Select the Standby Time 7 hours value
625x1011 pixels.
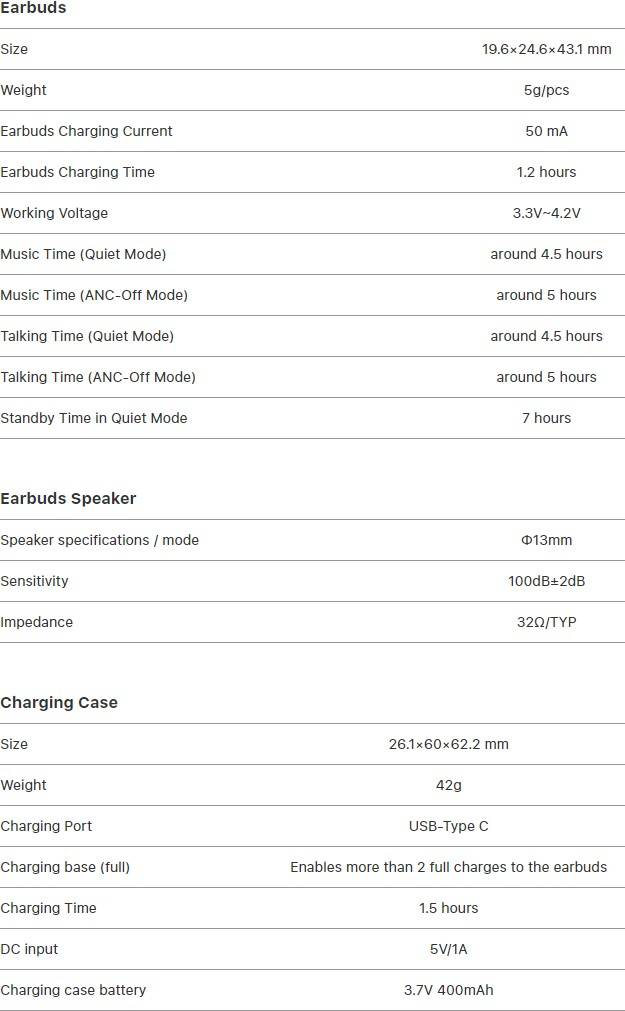(546, 418)
